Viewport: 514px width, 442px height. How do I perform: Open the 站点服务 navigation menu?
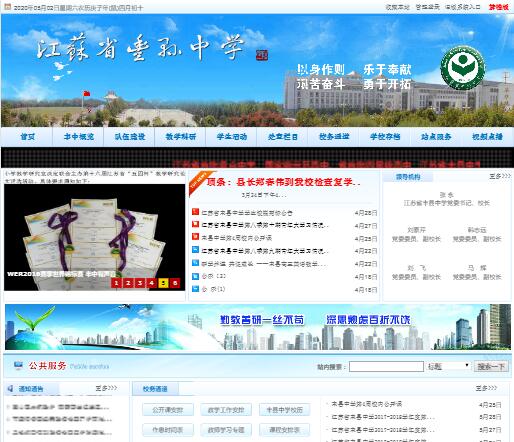[x=436, y=137]
